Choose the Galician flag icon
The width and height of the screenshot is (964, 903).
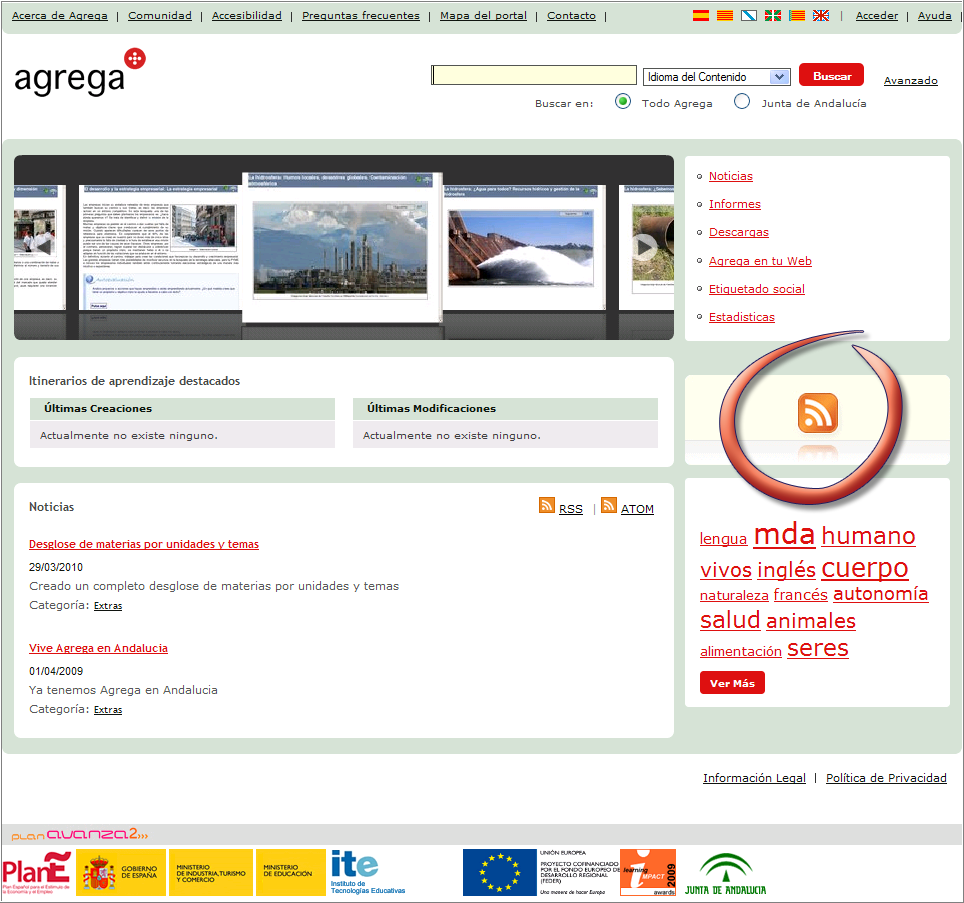point(749,15)
